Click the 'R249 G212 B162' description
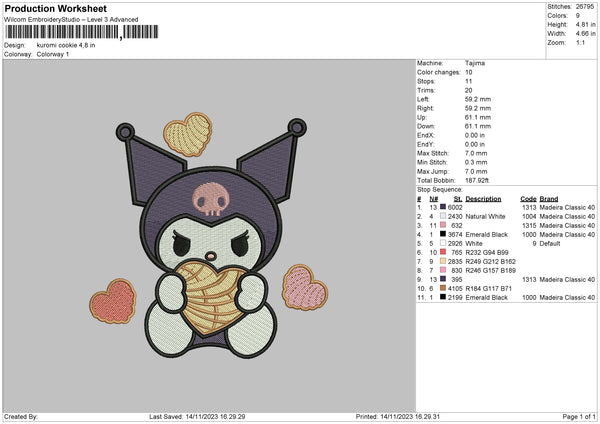The height and width of the screenshot is (424, 600). pos(491,262)
